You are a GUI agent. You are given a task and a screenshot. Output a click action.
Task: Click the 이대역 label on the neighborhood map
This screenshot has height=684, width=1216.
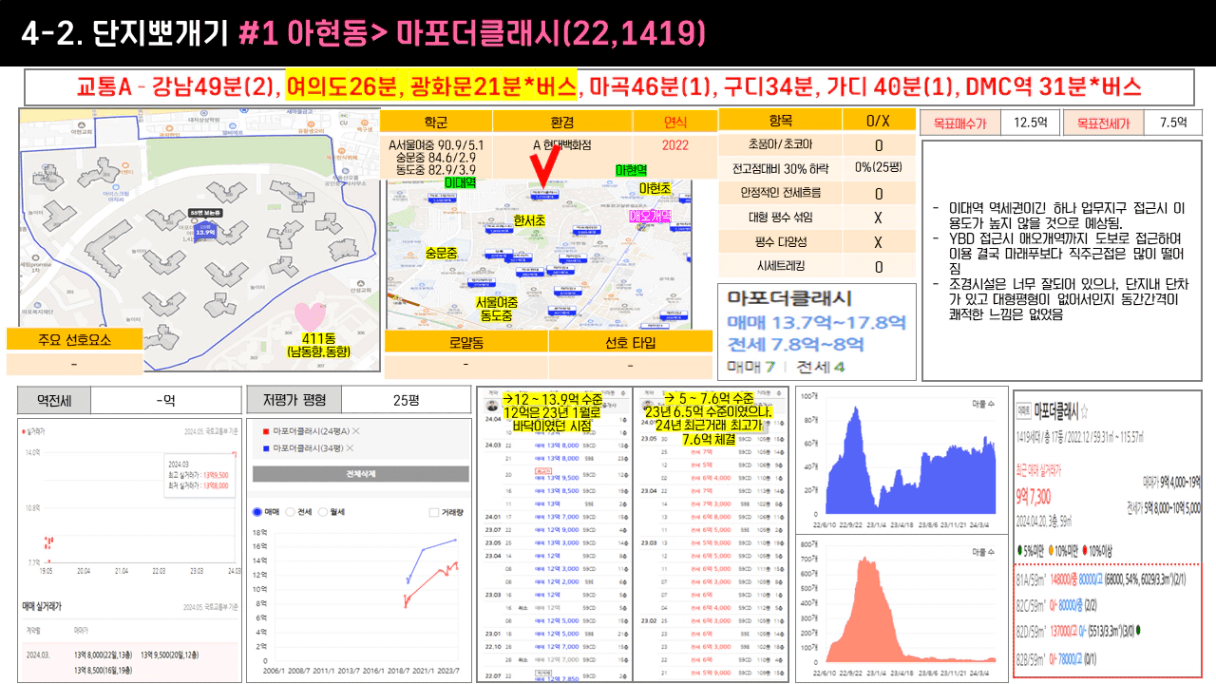458,183
